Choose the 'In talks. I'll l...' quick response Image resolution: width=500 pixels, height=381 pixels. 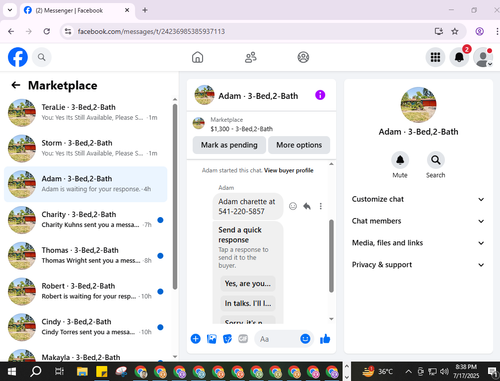(248, 303)
